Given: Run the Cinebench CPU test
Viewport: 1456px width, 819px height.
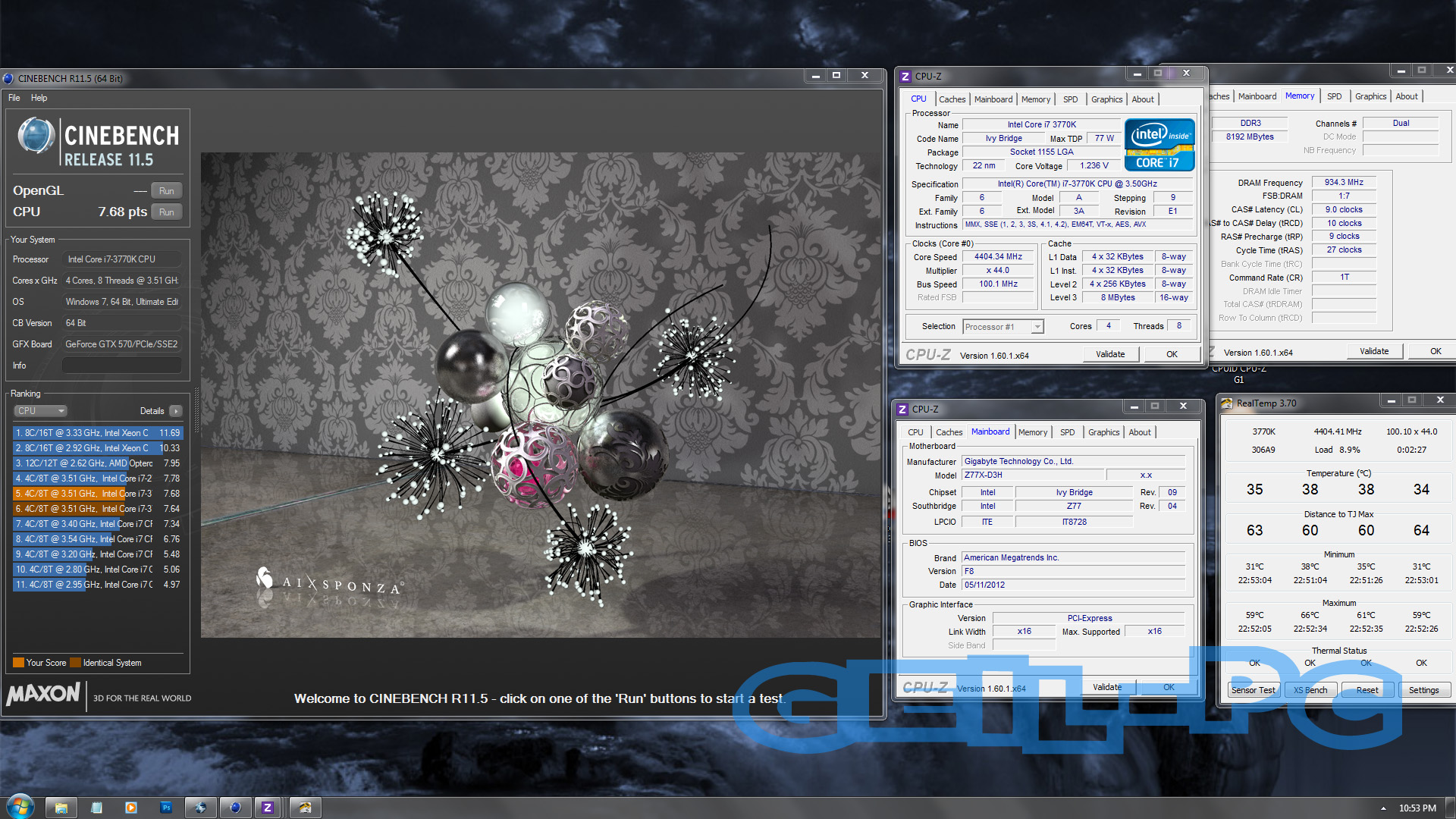Looking at the screenshot, I should click(x=167, y=212).
